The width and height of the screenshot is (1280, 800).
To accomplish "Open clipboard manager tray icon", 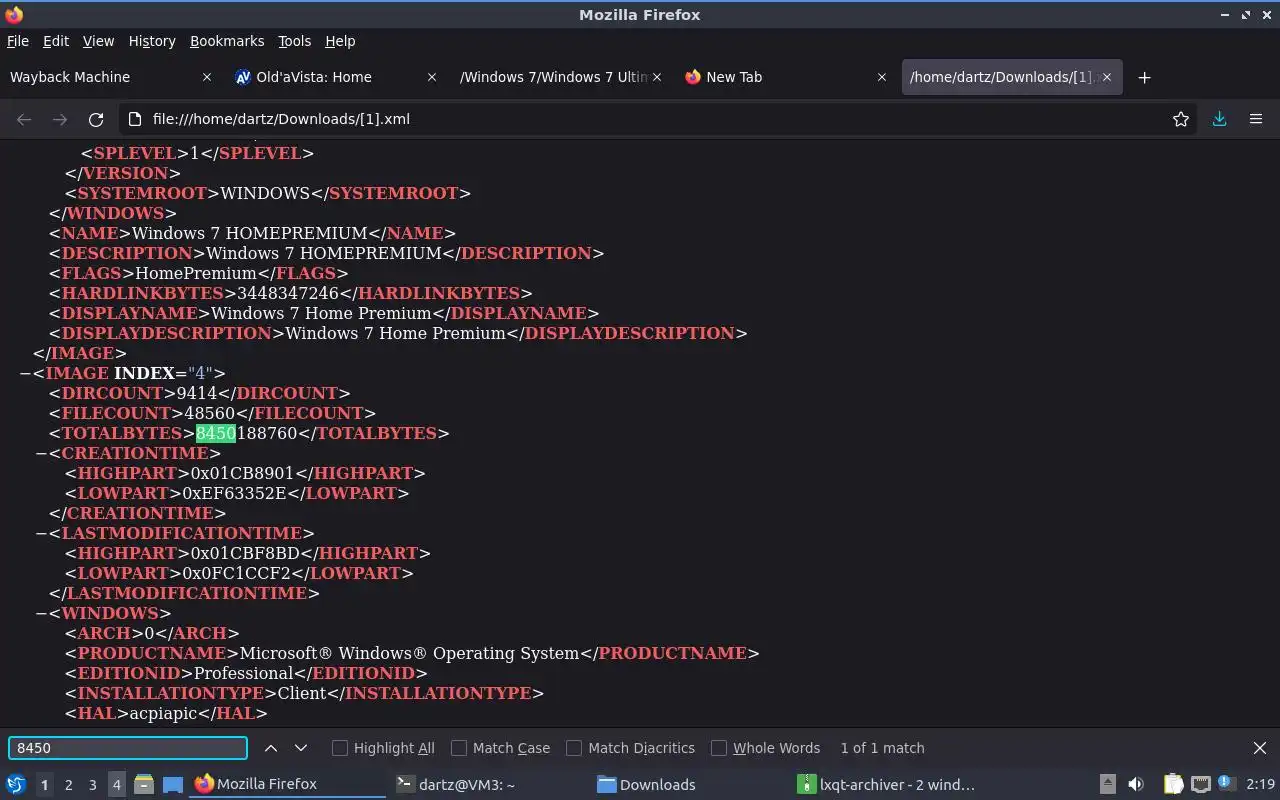I will [1173, 784].
